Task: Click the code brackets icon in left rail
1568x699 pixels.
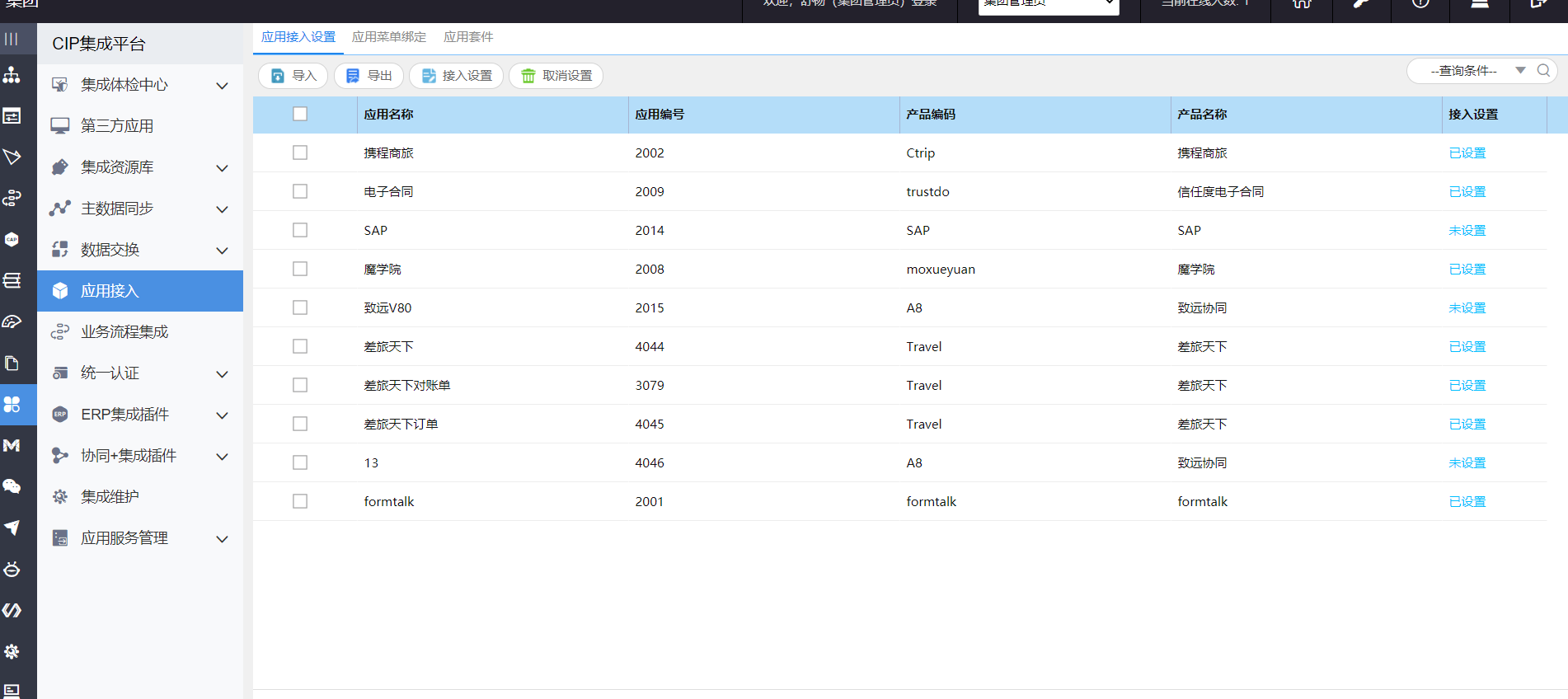Action: pyautogui.click(x=12, y=610)
